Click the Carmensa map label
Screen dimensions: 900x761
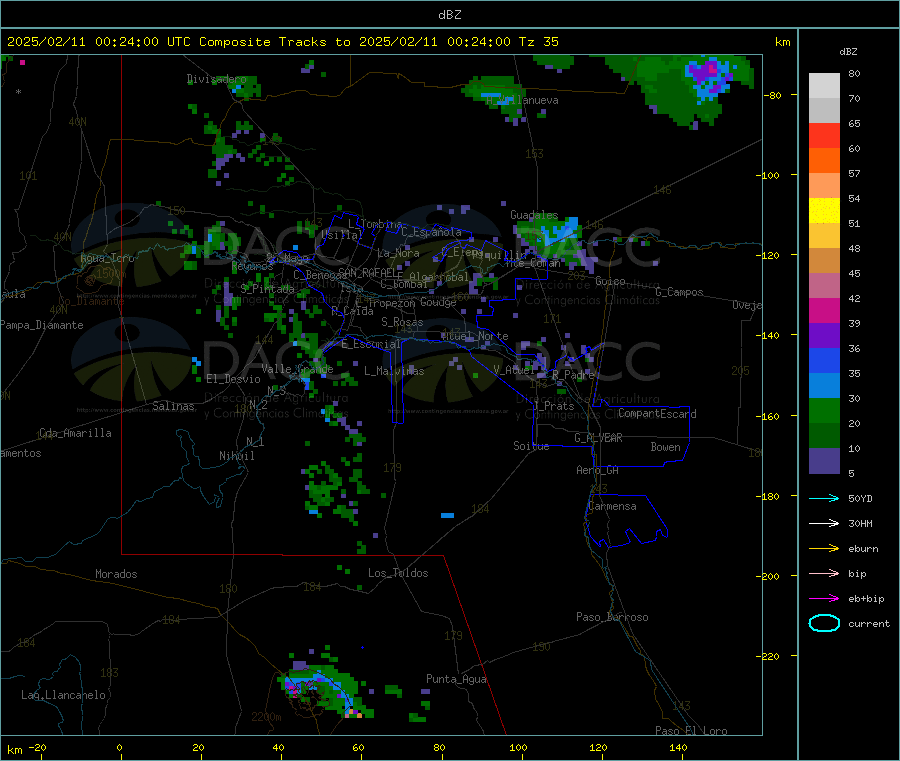[x=612, y=506]
